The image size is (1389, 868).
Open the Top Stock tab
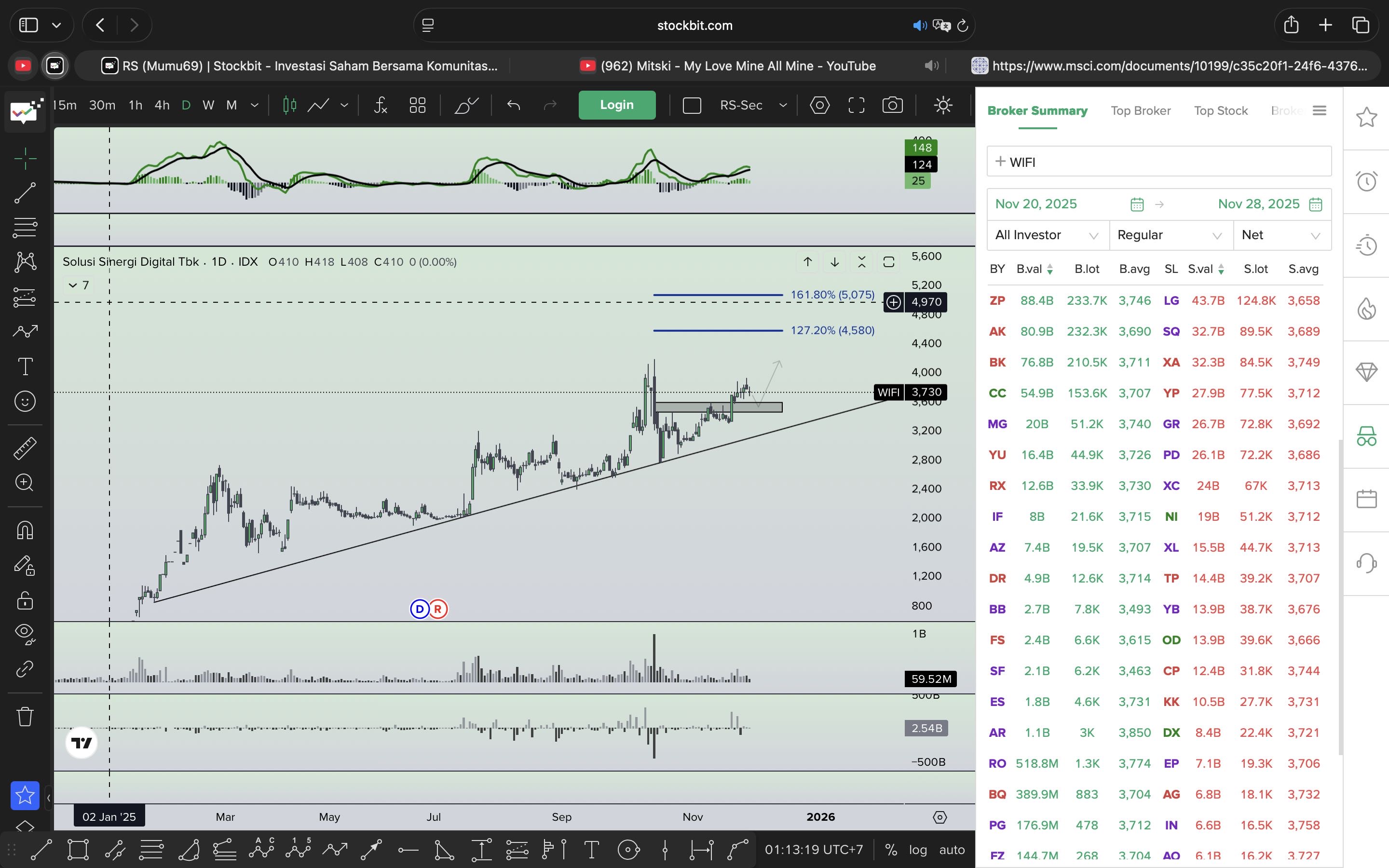[1220, 111]
